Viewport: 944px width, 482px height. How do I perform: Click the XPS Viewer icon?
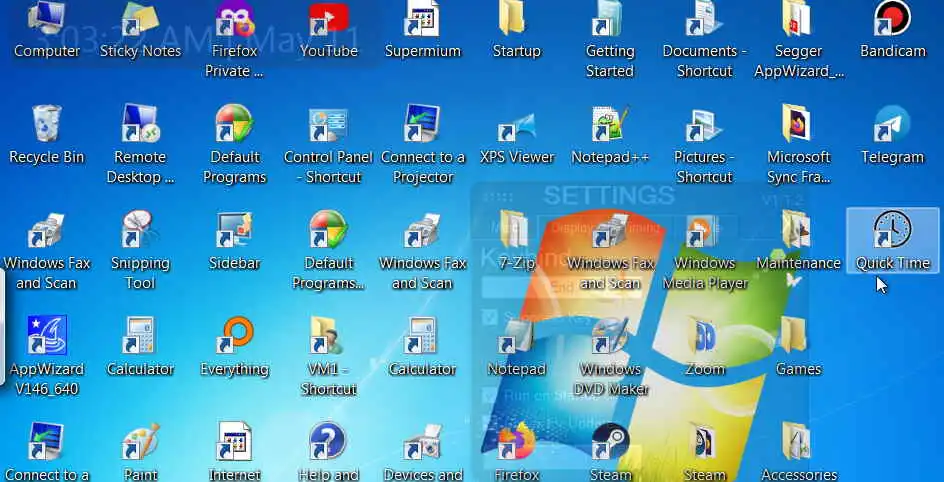(x=516, y=126)
